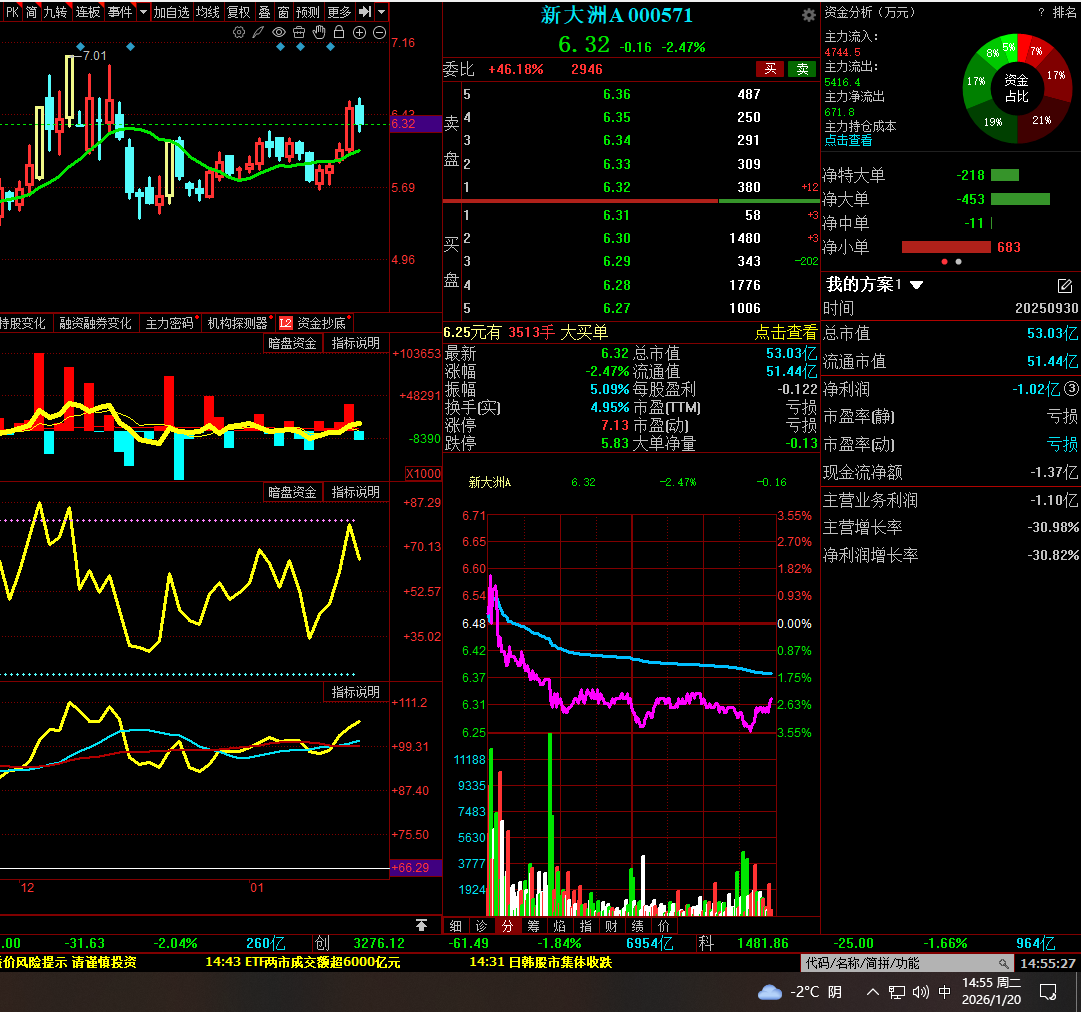Show hidden tray icons chevron

tap(873, 992)
